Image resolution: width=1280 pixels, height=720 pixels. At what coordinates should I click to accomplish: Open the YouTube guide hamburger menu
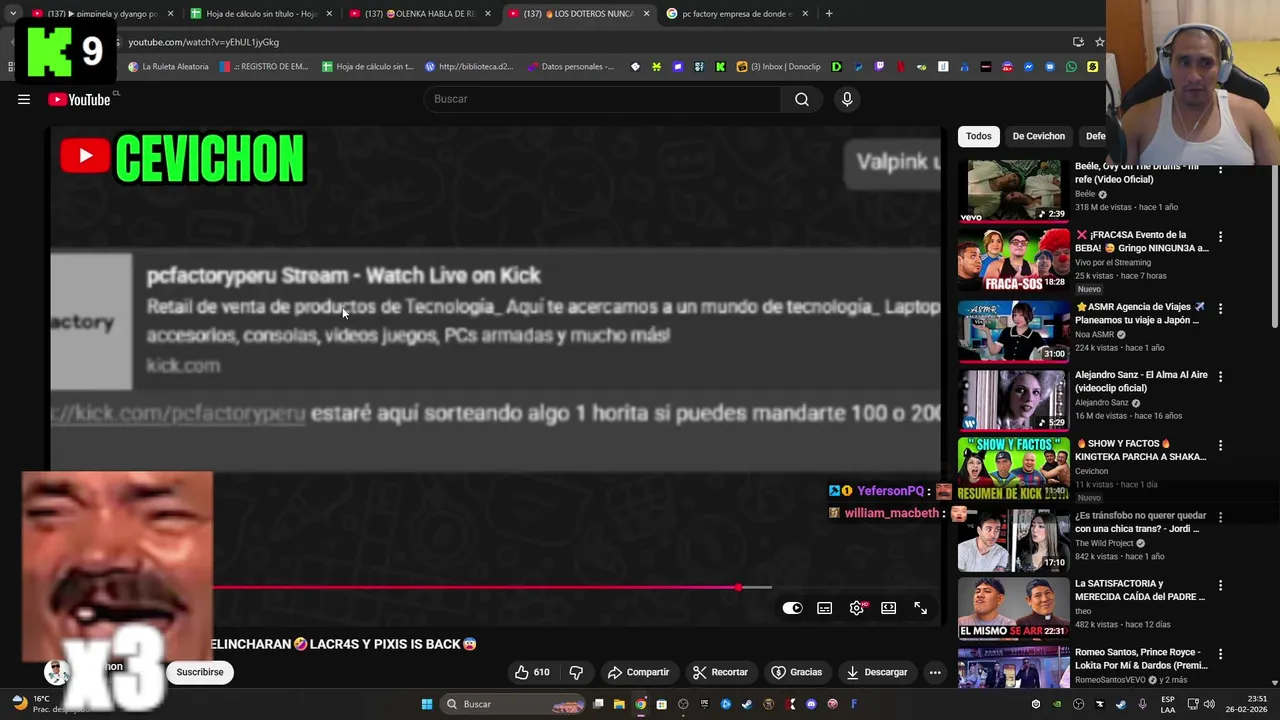[x=24, y=99]
